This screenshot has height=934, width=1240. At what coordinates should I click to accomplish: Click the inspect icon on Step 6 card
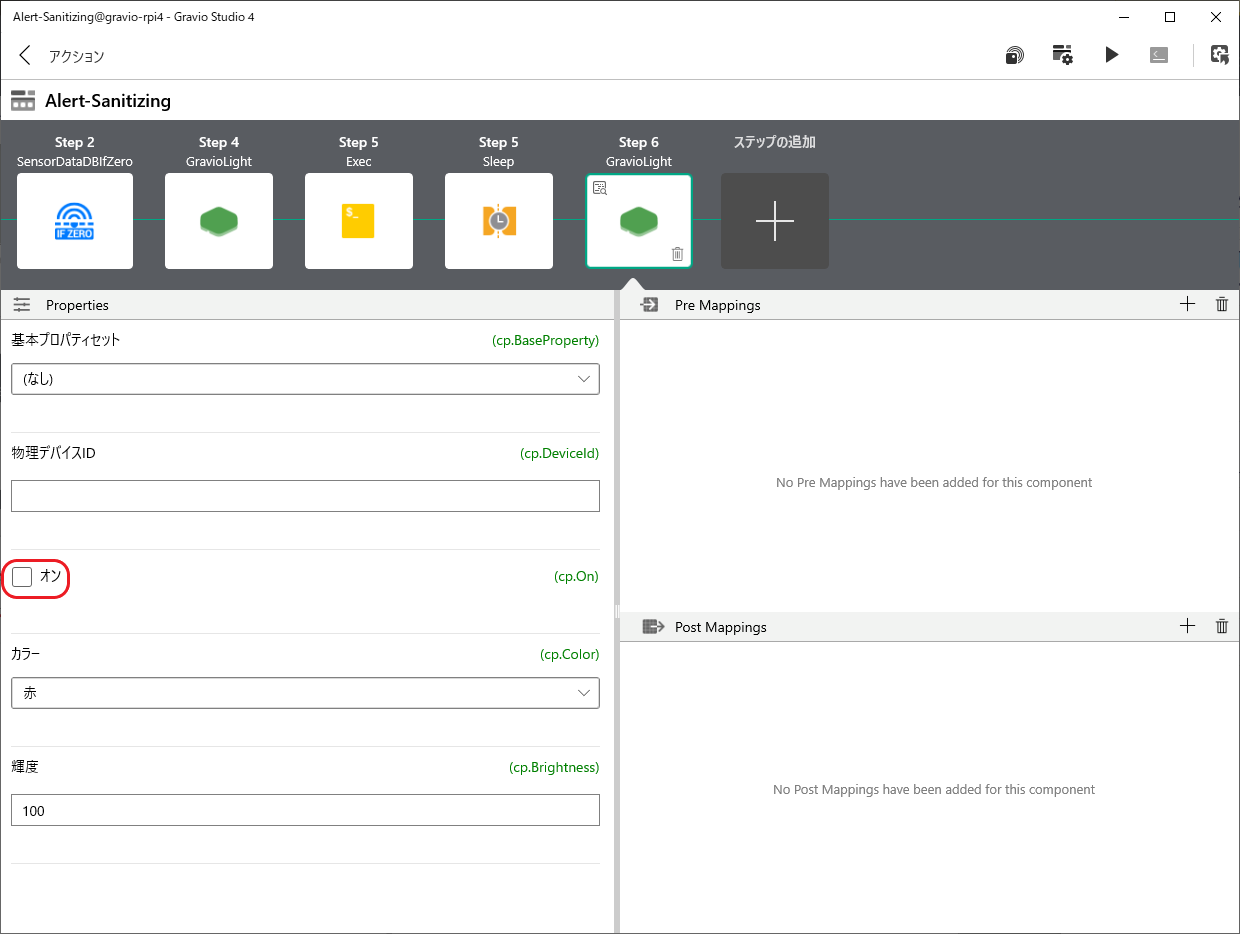[x=600, y=188]
